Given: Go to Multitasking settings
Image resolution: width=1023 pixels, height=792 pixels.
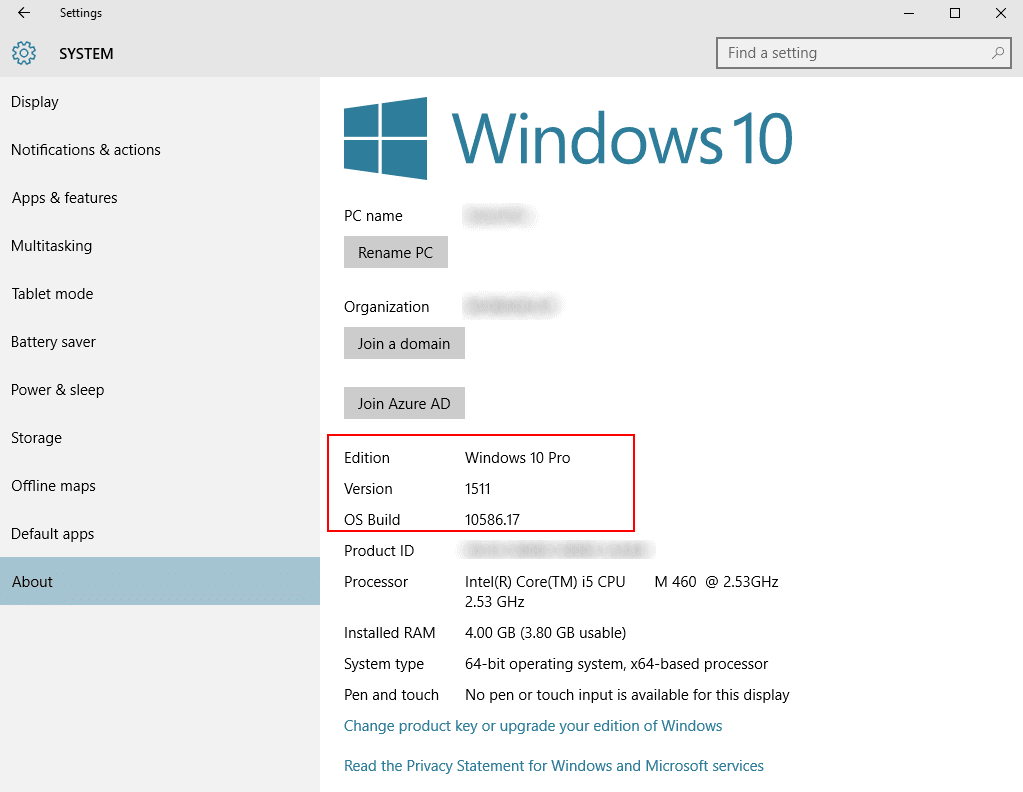Looking at the screenshot, I should (x=160, y=246).
